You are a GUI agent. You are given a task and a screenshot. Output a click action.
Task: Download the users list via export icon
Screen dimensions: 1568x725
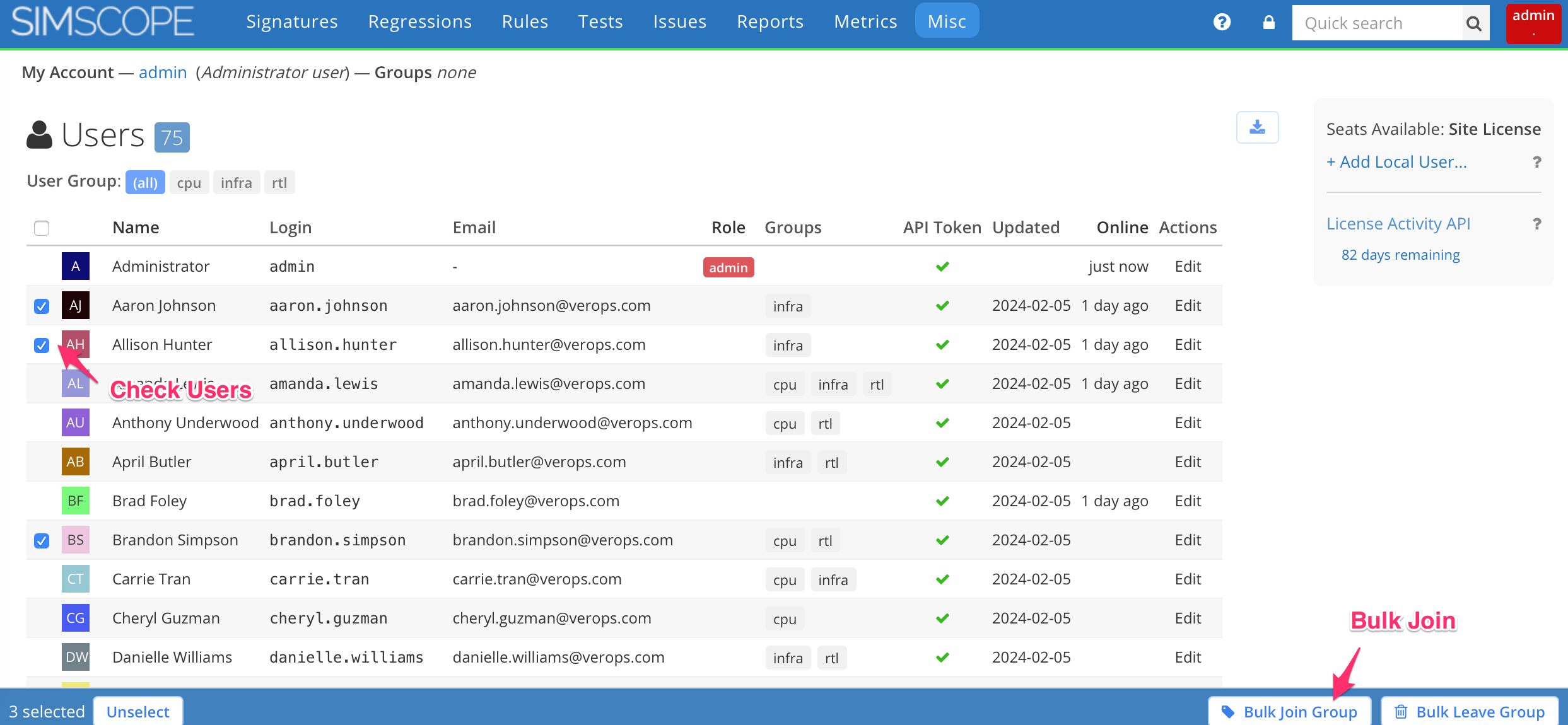click(x=1257, y=127)
